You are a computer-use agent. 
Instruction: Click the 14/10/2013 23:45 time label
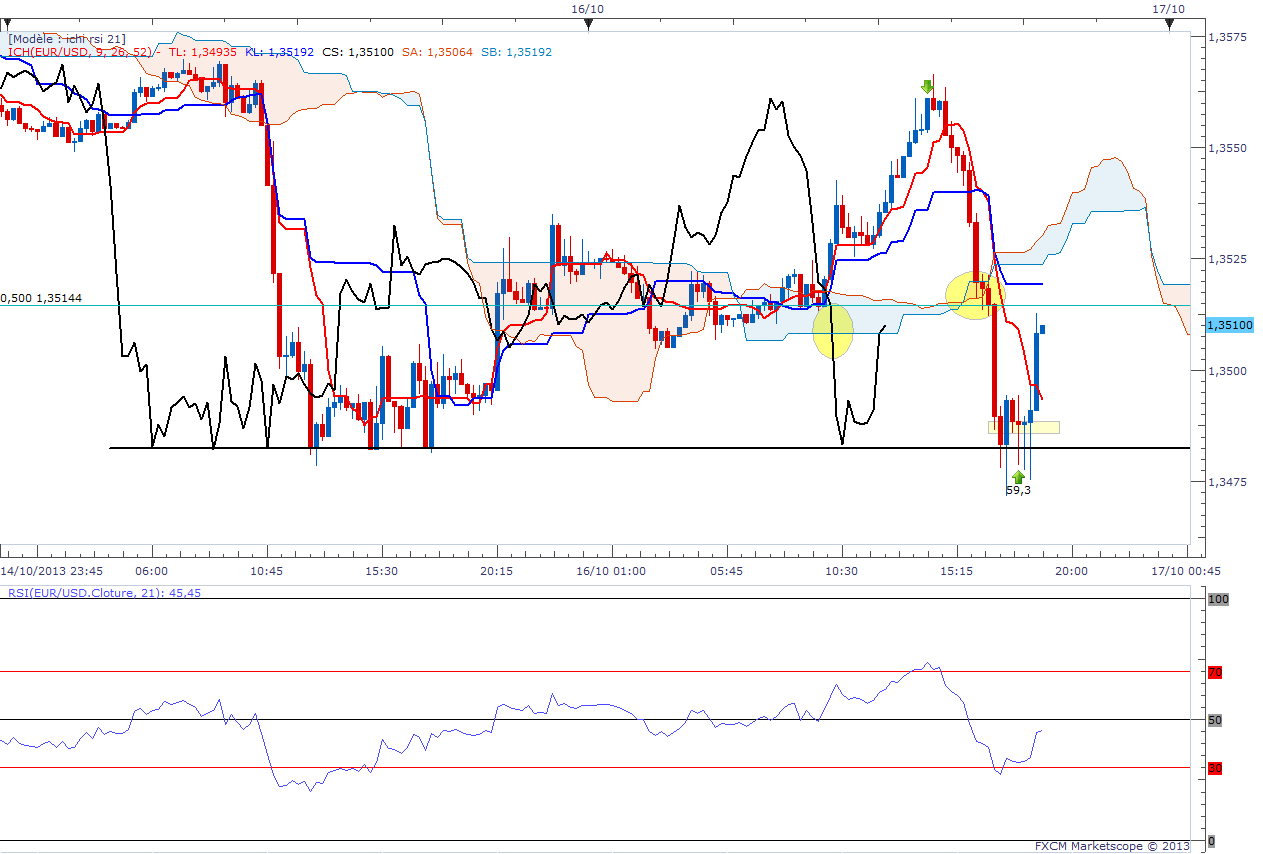point(52,571)
